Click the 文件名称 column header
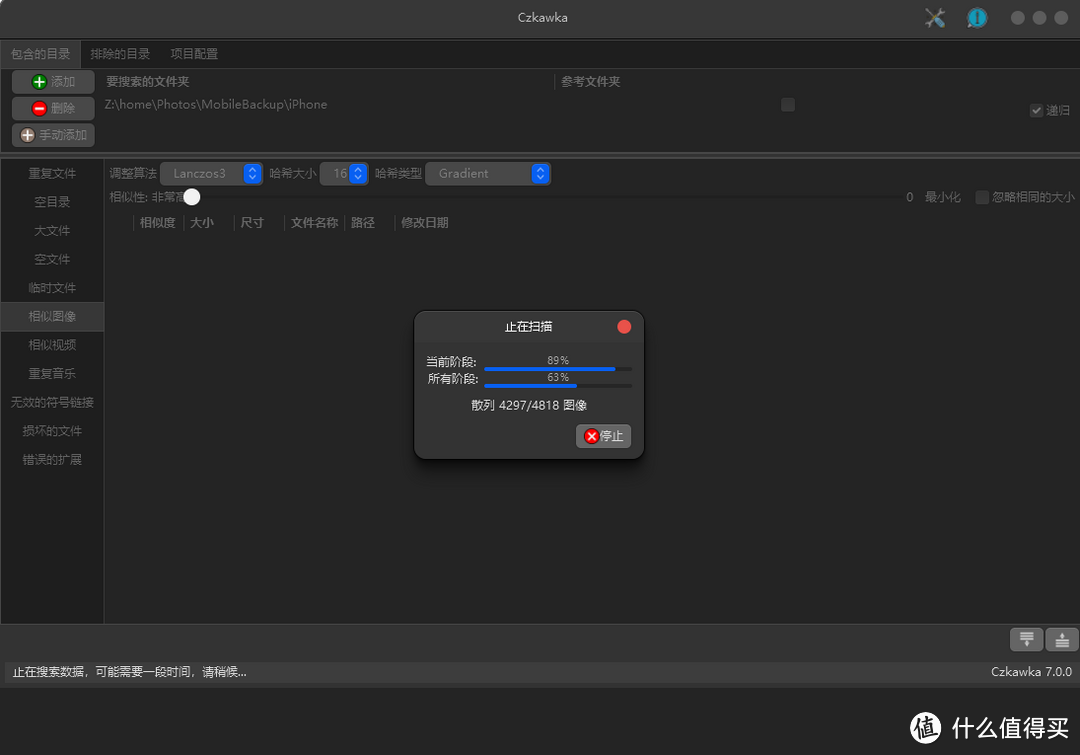The height and width of the screenshot is (755, 1080). pyautogui.click(x=314, y=223)
